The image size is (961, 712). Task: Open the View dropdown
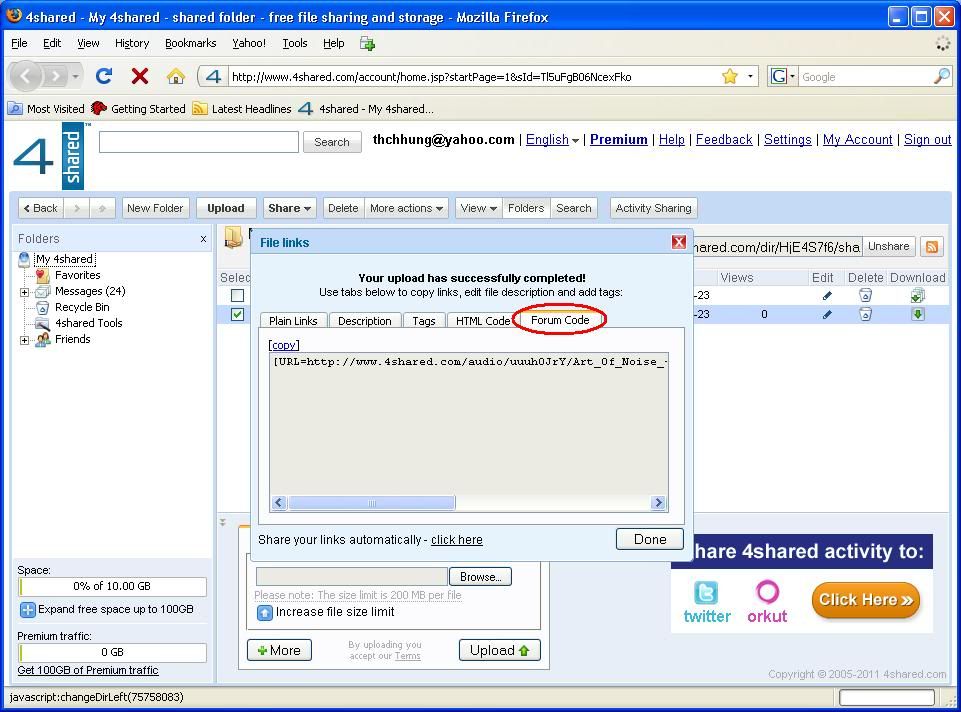(x=479, y=208)
